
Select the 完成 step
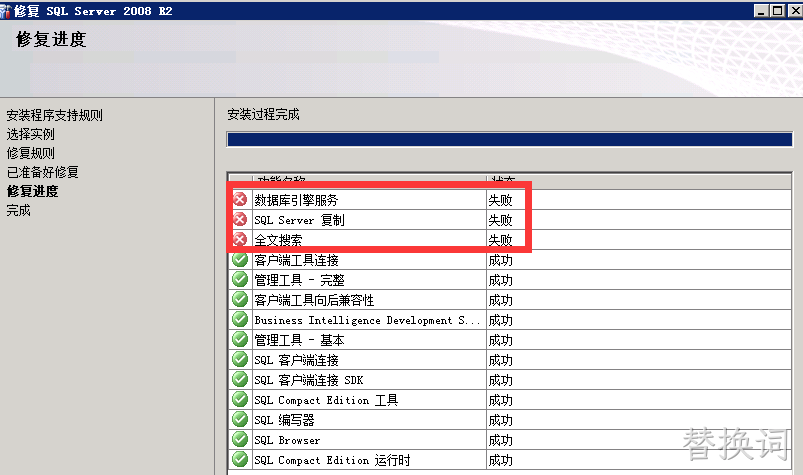point(18,210)
